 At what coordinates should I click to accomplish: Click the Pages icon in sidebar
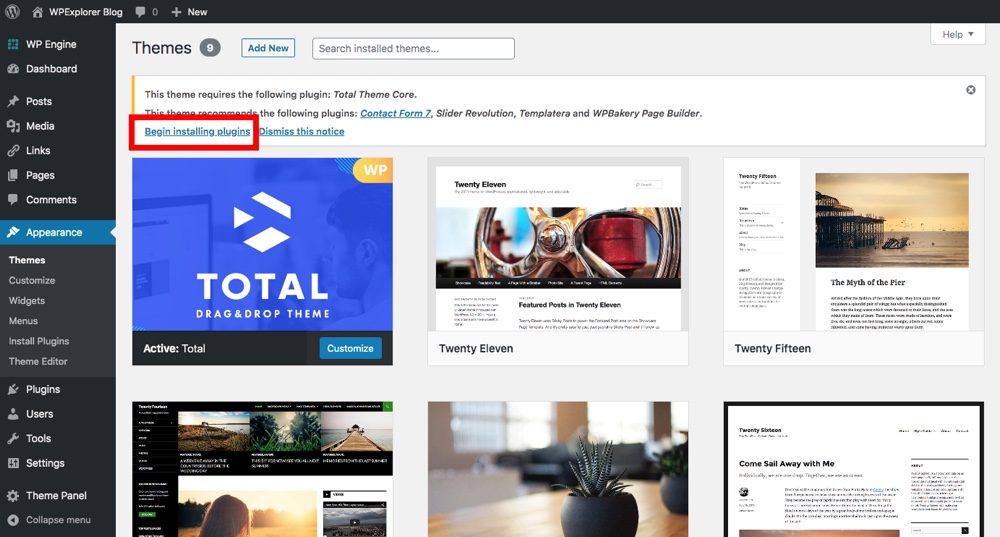coord(13,175)
